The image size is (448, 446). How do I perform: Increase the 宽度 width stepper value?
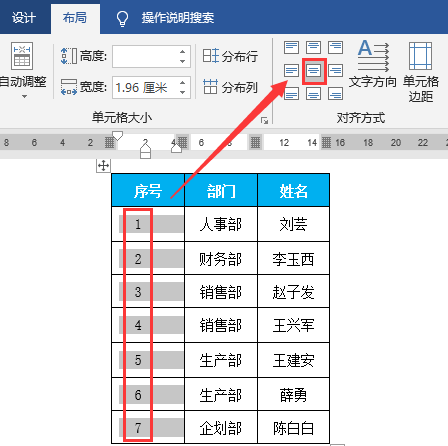pyautogui.click(x=182, y=82)
